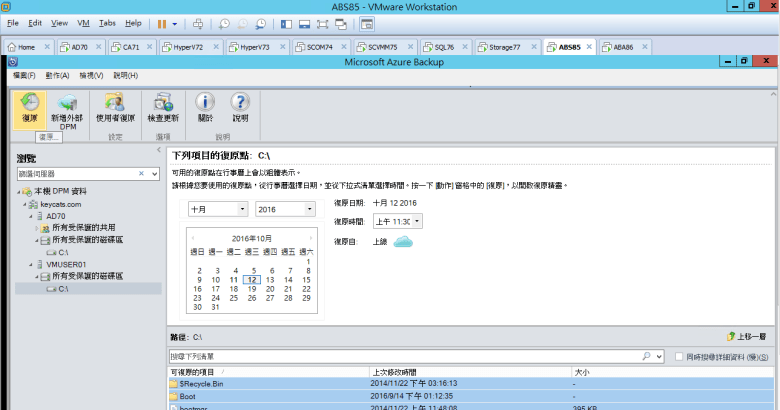Click the 上移一層 (up one level) button
This screenshot has width=780, height=410.
(x=747, y=338)
